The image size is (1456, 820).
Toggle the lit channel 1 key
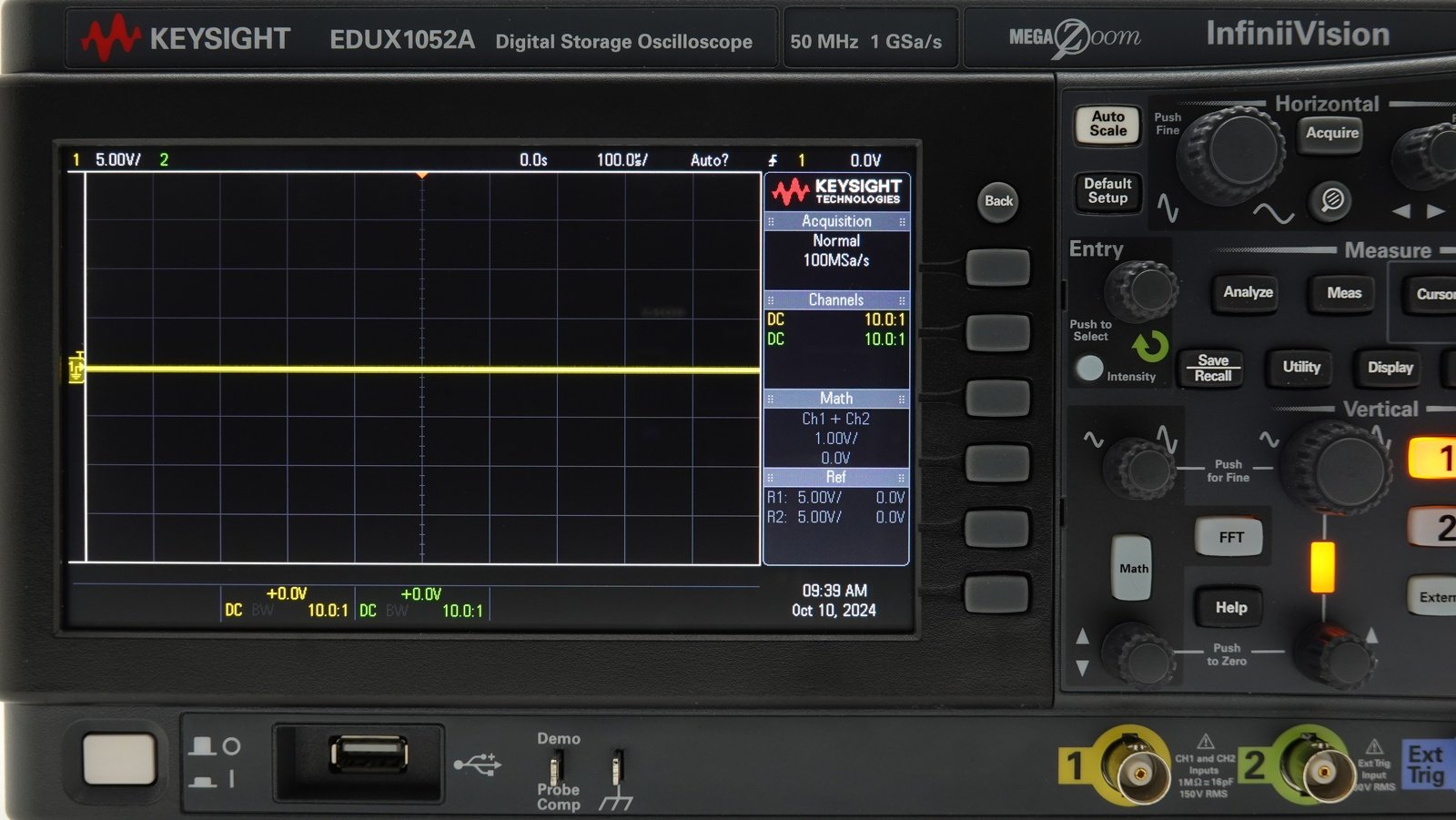1434,459
